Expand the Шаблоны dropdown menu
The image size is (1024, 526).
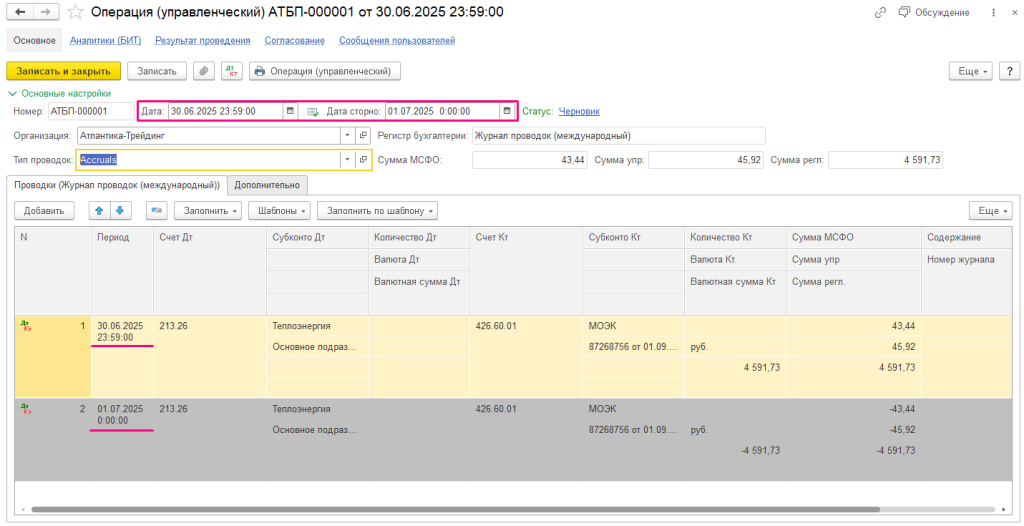pos(280,210)
